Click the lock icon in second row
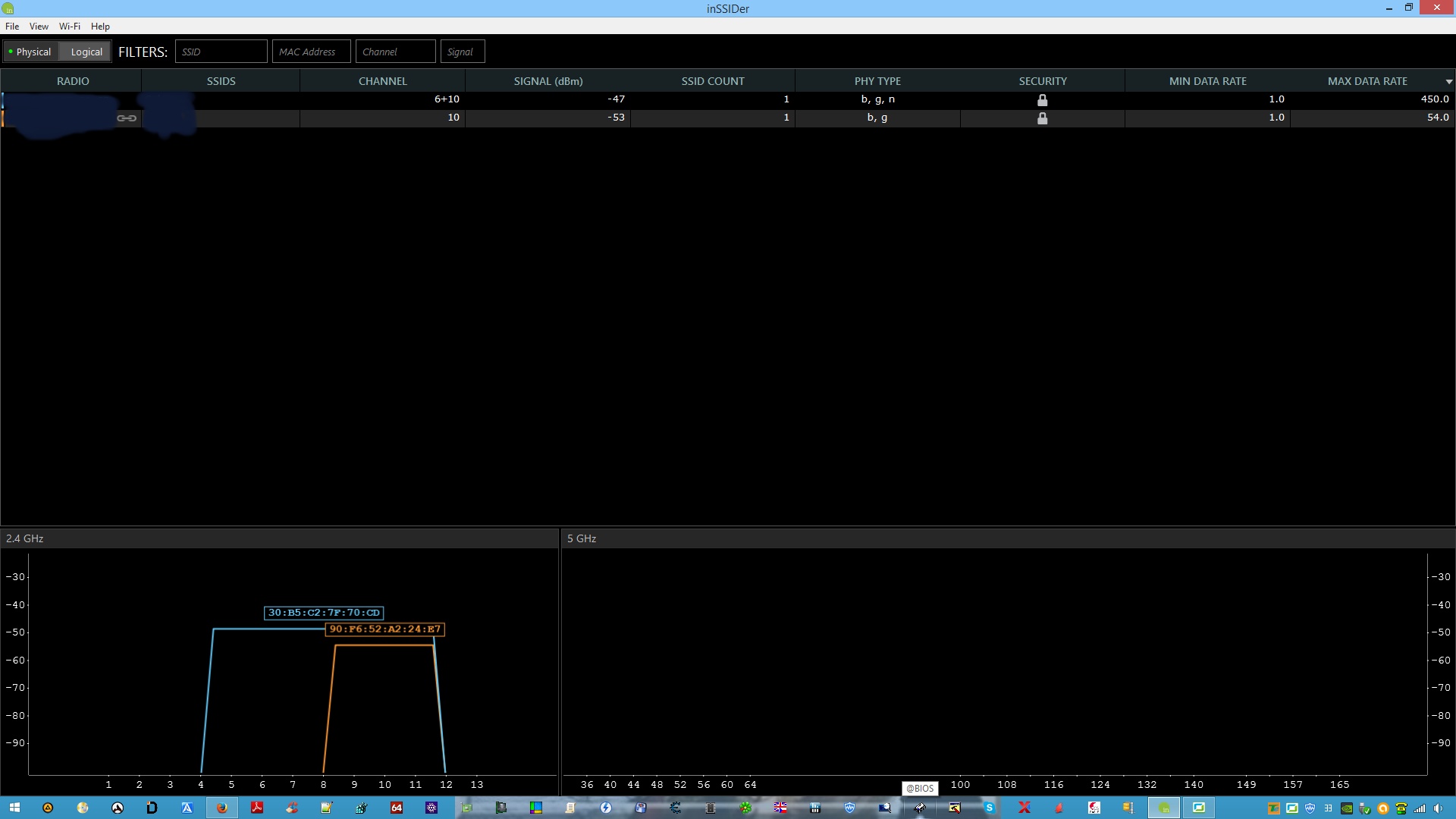This screenshot has height=819, width=1456. [1042, 118]
